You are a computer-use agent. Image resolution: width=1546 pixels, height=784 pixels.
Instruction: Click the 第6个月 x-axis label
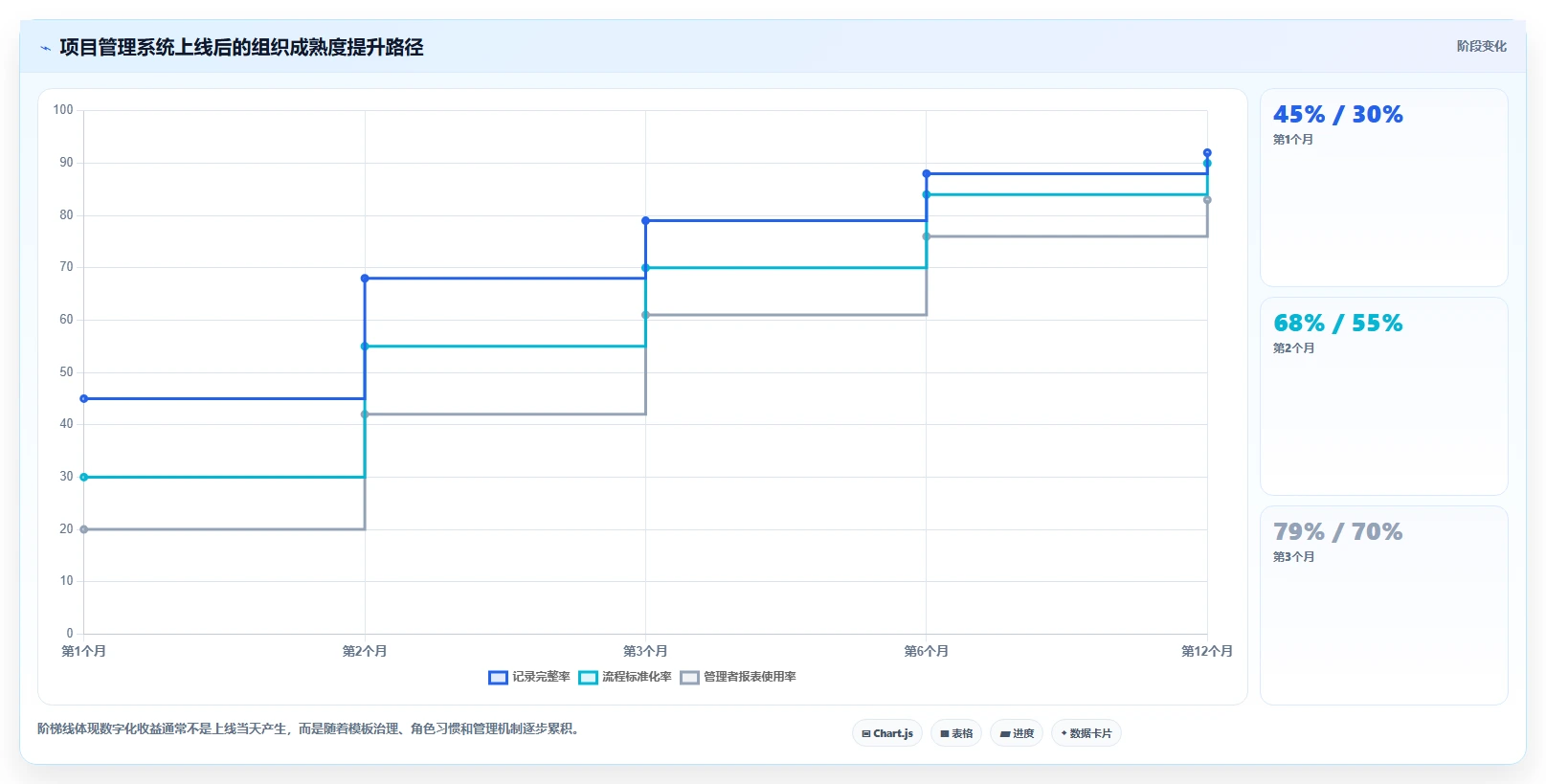point(927,651)
